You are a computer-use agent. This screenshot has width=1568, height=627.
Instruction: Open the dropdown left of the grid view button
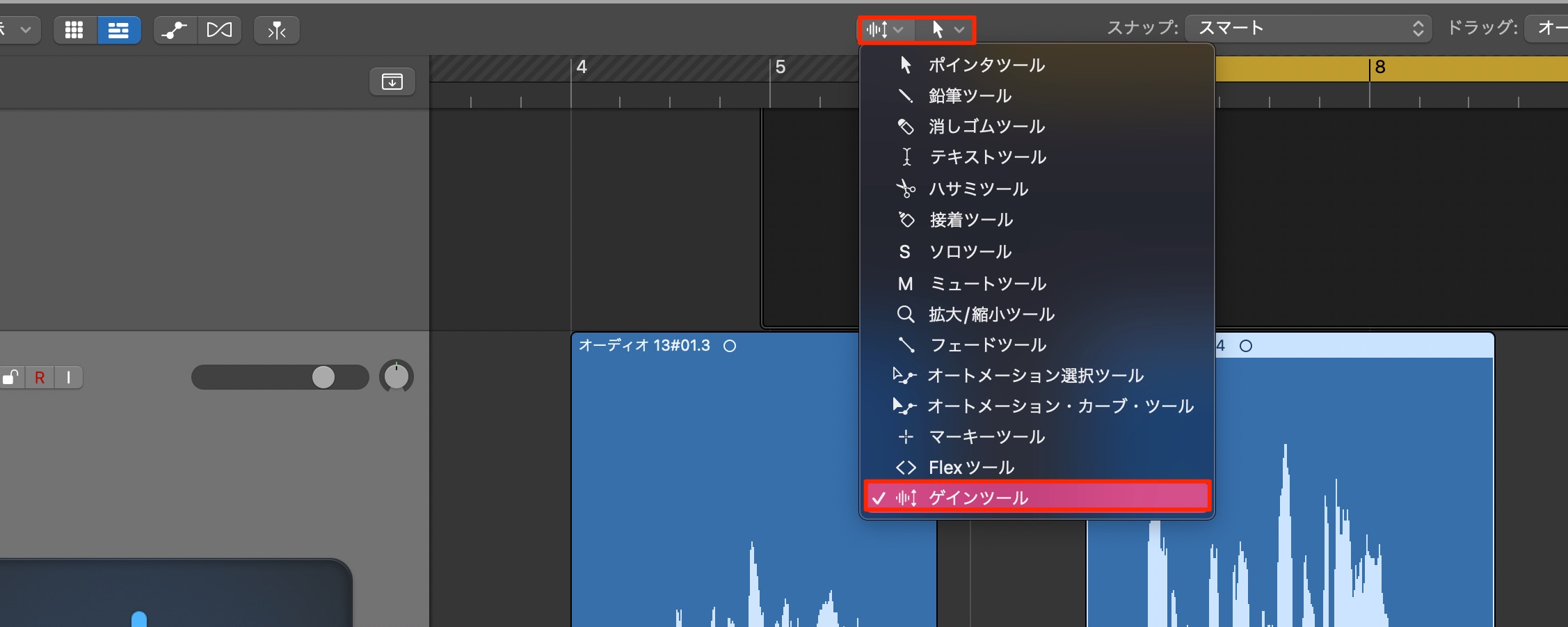[x=19, y=30]
